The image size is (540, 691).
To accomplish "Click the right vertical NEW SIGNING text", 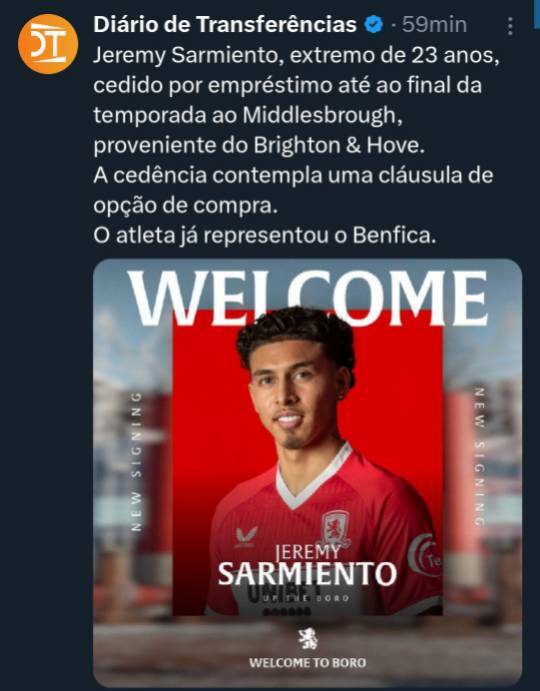I will point(480,457).
